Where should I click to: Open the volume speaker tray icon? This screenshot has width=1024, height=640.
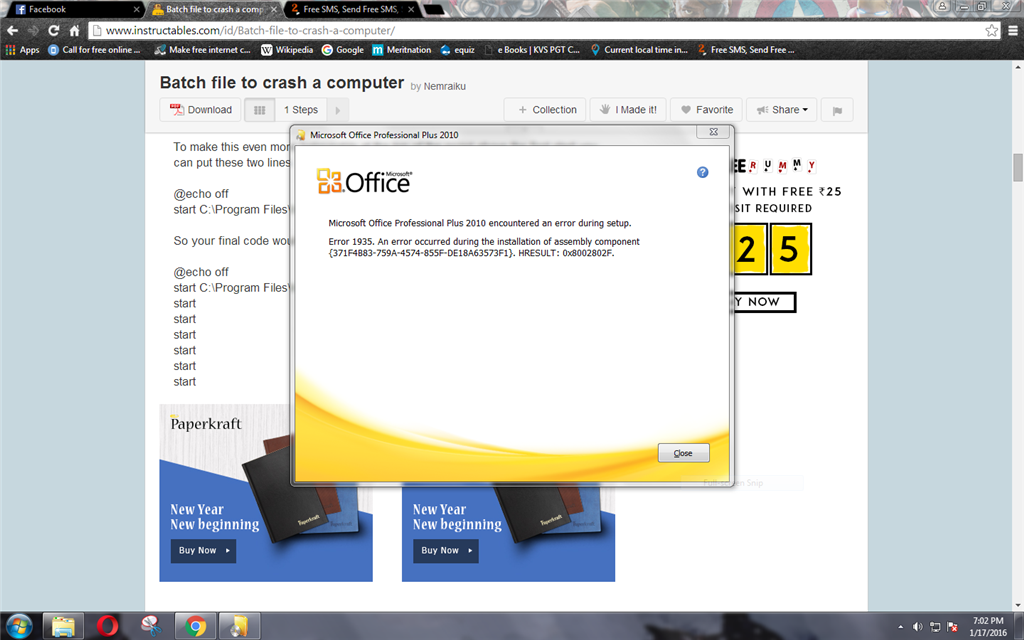tap(918, 627)
